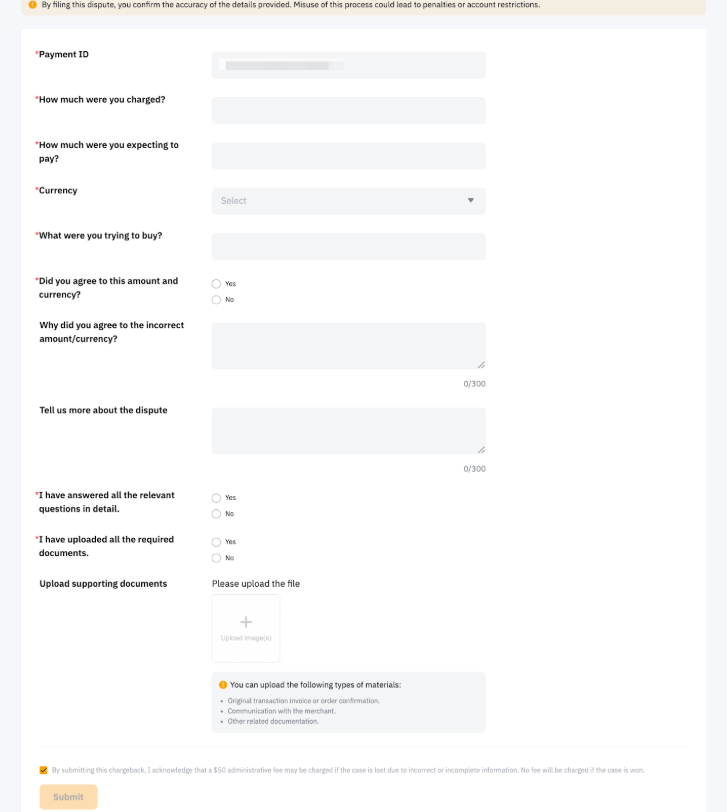Select Yes for agreeing to amount and currency
This screenshot has width=727, height=812.
point(216,284)
